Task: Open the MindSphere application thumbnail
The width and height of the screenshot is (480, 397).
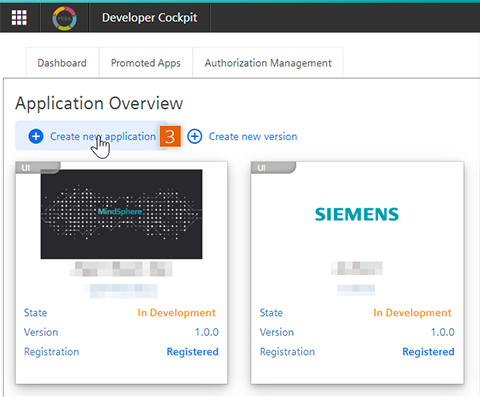Action: point(121,214)
